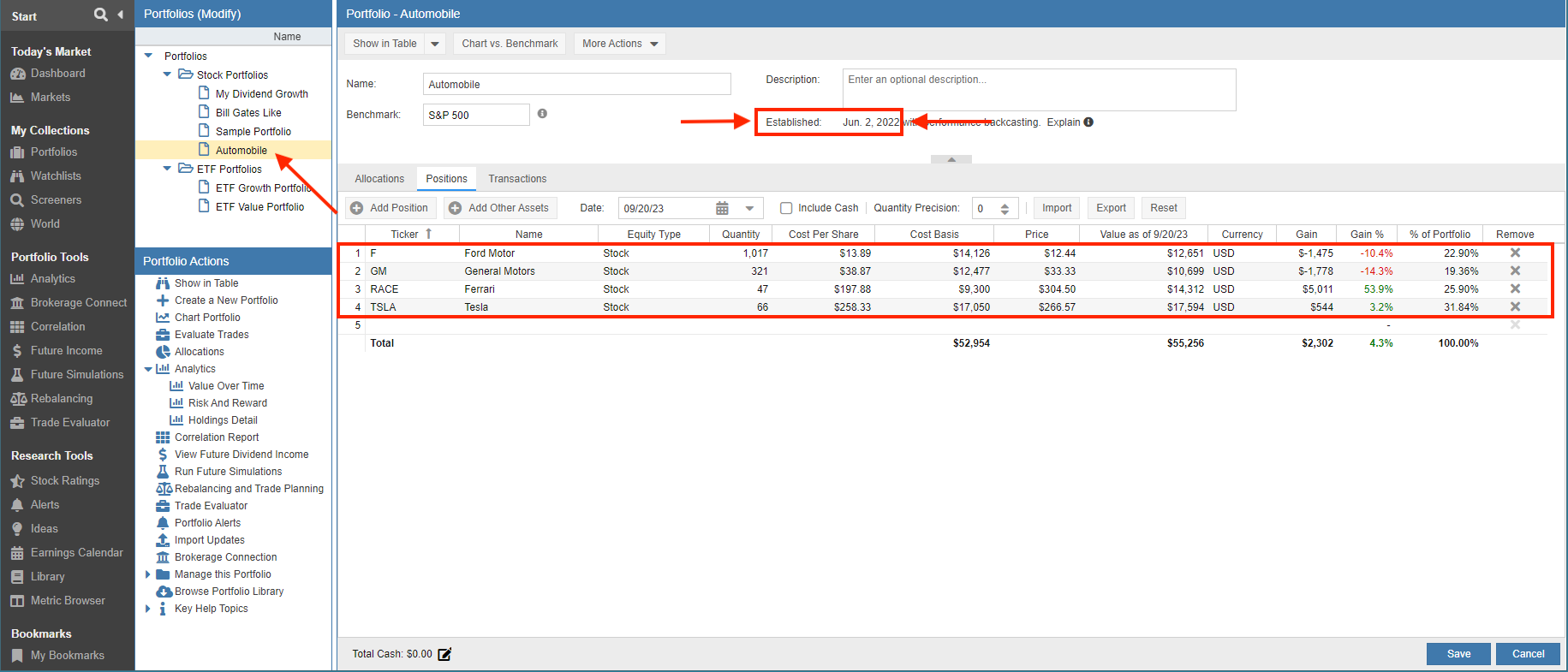Open the Correlation grid icon in sidebar
Image resolution: width=1568 pixels, height=672 pixels.
[x=17, y=327]
